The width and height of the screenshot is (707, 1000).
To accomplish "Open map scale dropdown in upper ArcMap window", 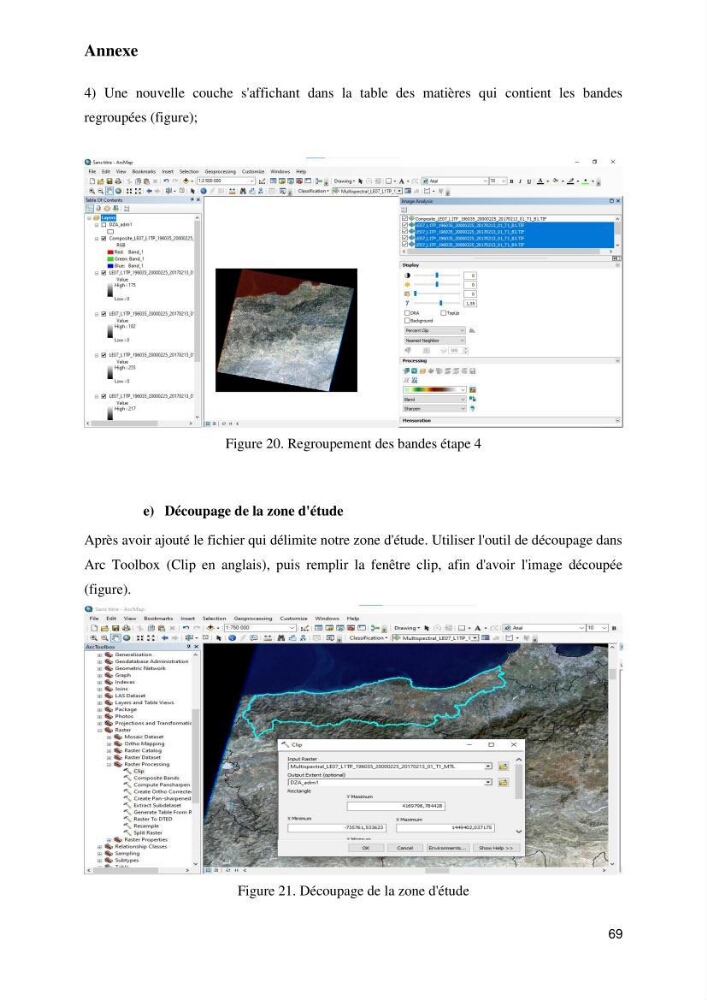I will (x=252, y=181).
